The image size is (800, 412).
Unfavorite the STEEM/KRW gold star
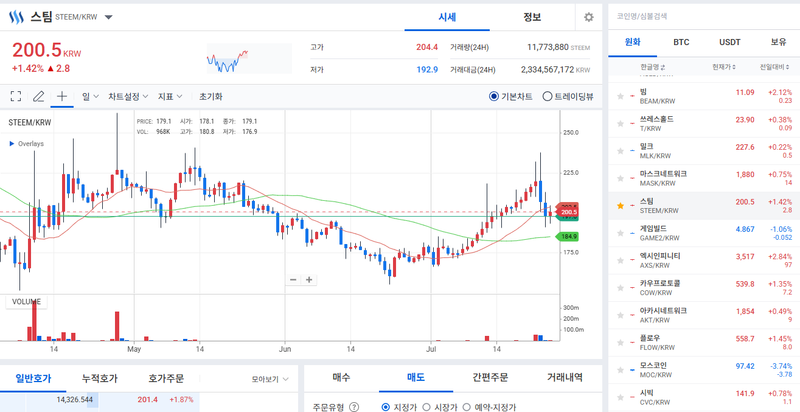(x=620, y=205)
